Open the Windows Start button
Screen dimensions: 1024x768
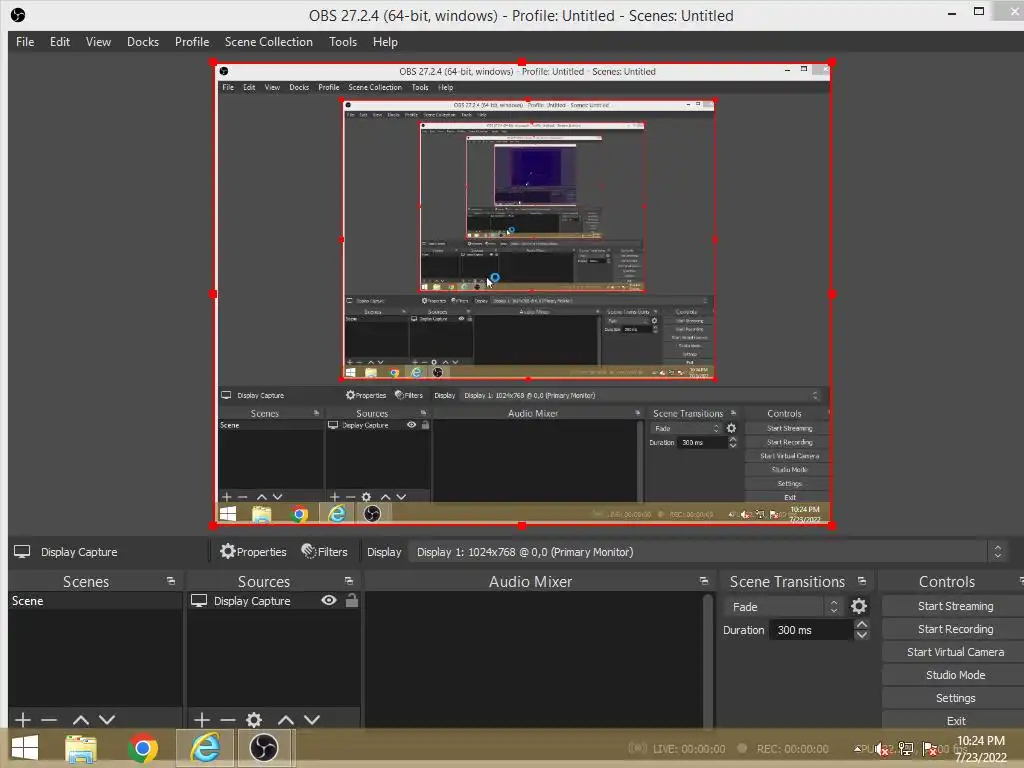[x=25, y=748]
